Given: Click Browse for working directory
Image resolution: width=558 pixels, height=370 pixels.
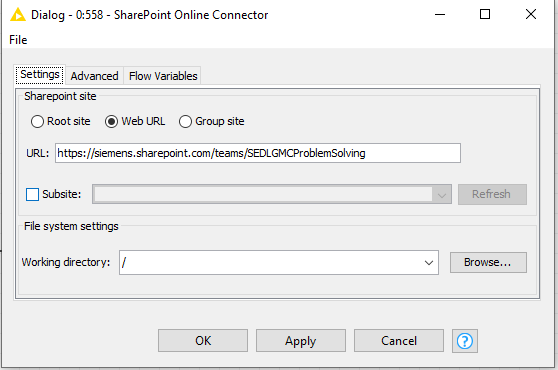Looking at the screenshot, I should point(488,263).
